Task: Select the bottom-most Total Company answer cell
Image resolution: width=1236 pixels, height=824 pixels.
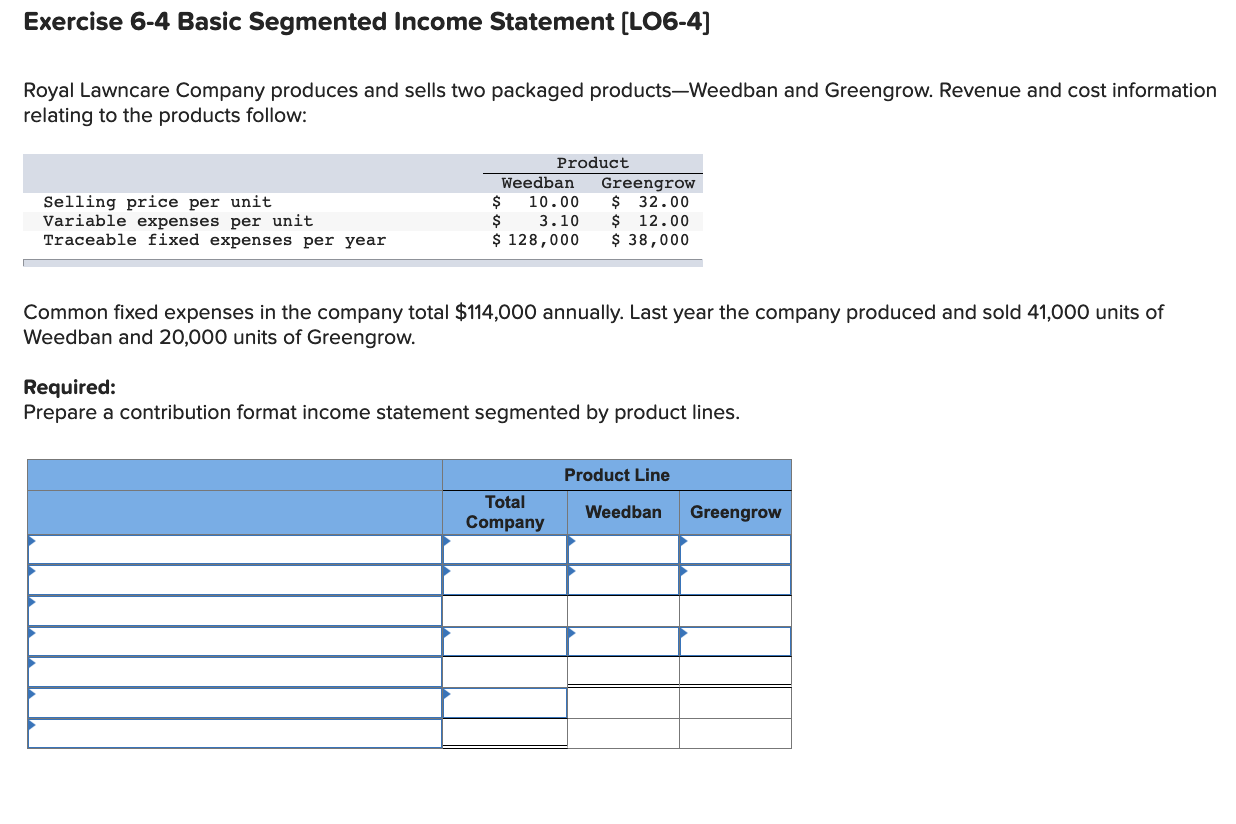Action: [505, 733]
